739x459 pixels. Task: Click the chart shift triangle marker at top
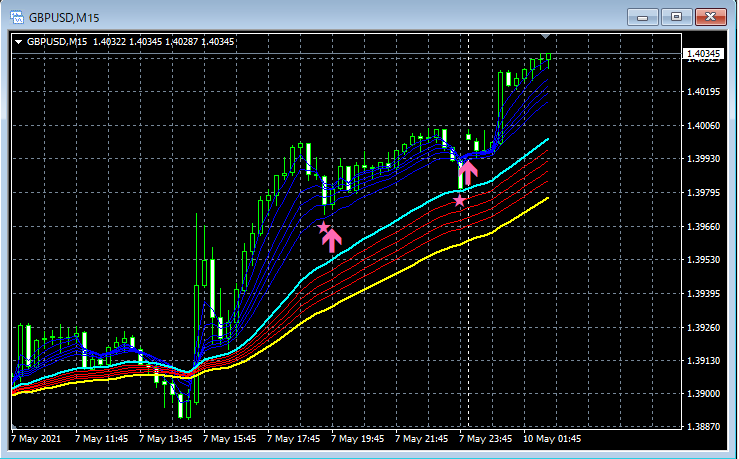(x=545, y=36)
